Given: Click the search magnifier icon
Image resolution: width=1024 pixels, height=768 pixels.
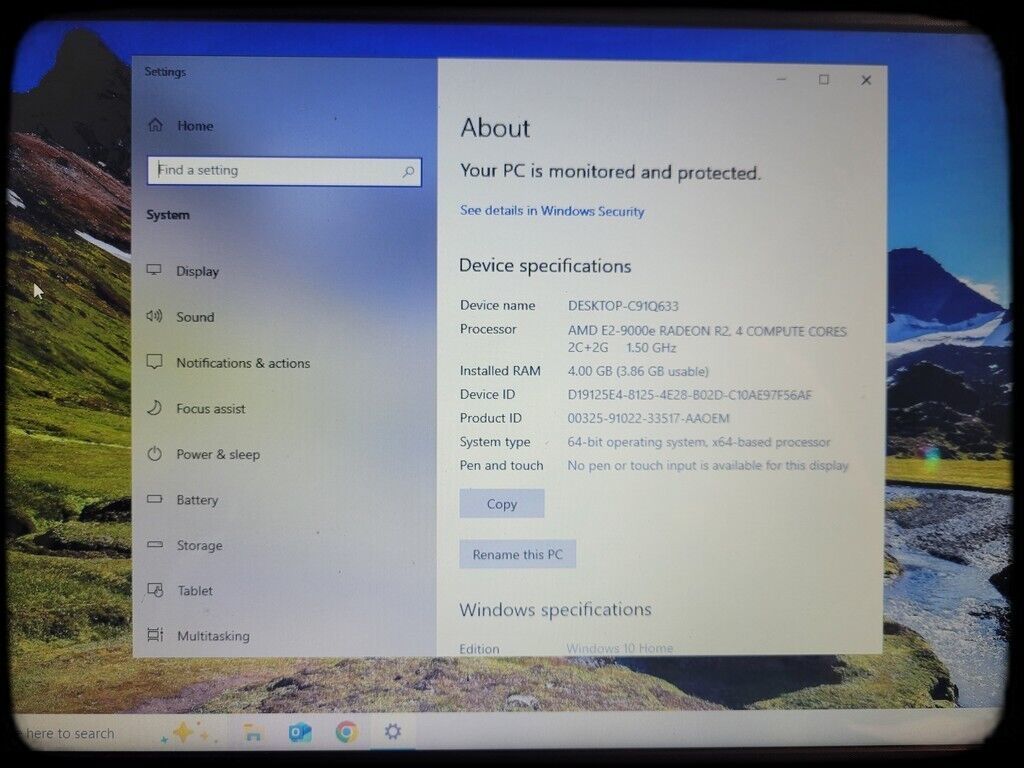Looking at the screenshot, I should (x=408, y=172).
